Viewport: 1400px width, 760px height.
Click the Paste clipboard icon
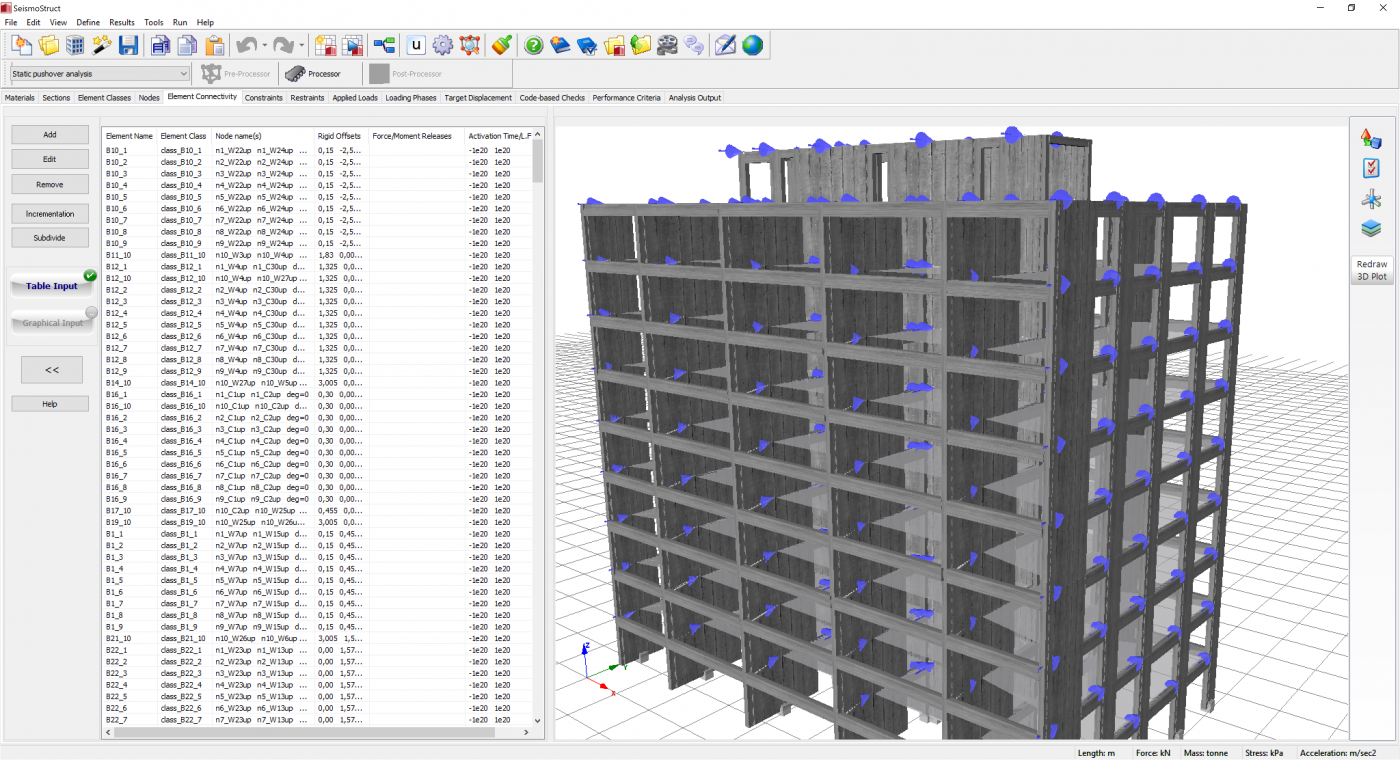point(214,45)
